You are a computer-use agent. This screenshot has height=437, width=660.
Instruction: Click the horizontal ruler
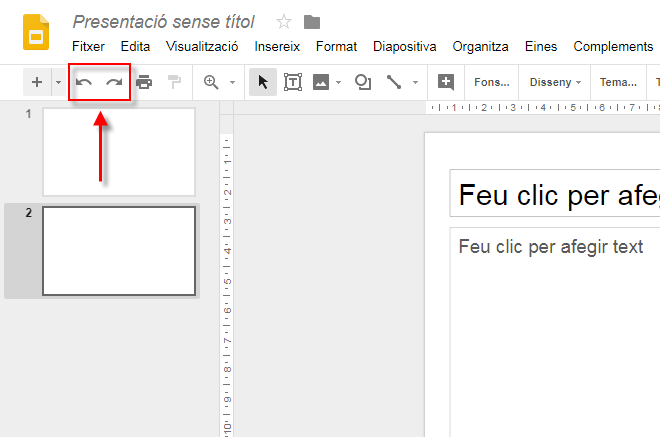(x=543, y=108)
